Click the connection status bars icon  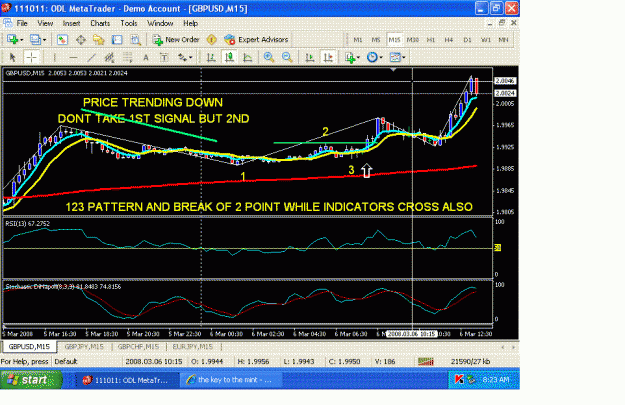click(x=426, y=362)
